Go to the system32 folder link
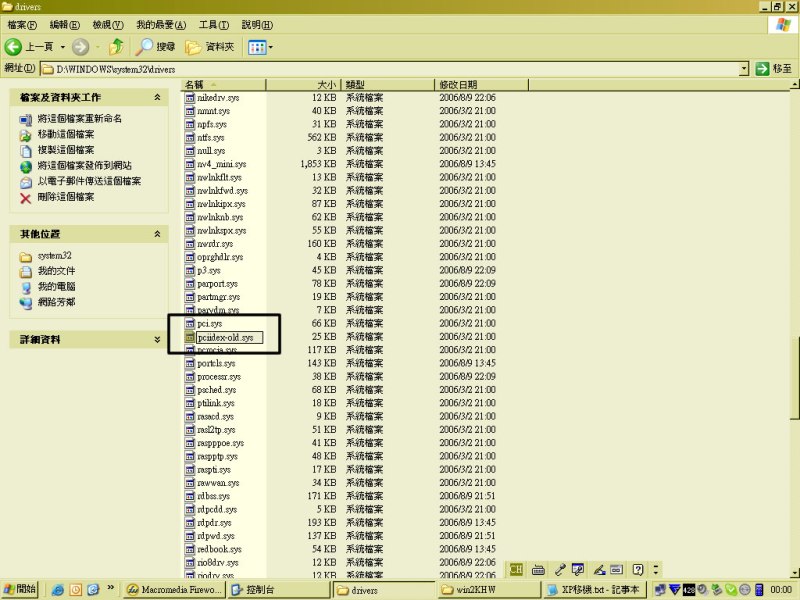 [55, 255]
